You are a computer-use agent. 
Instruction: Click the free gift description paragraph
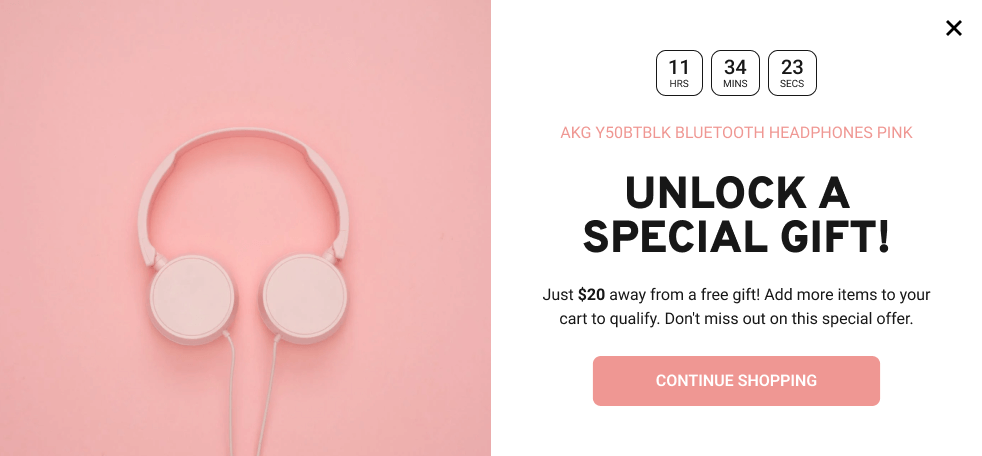pyautogui.click(x=736, y=306)
